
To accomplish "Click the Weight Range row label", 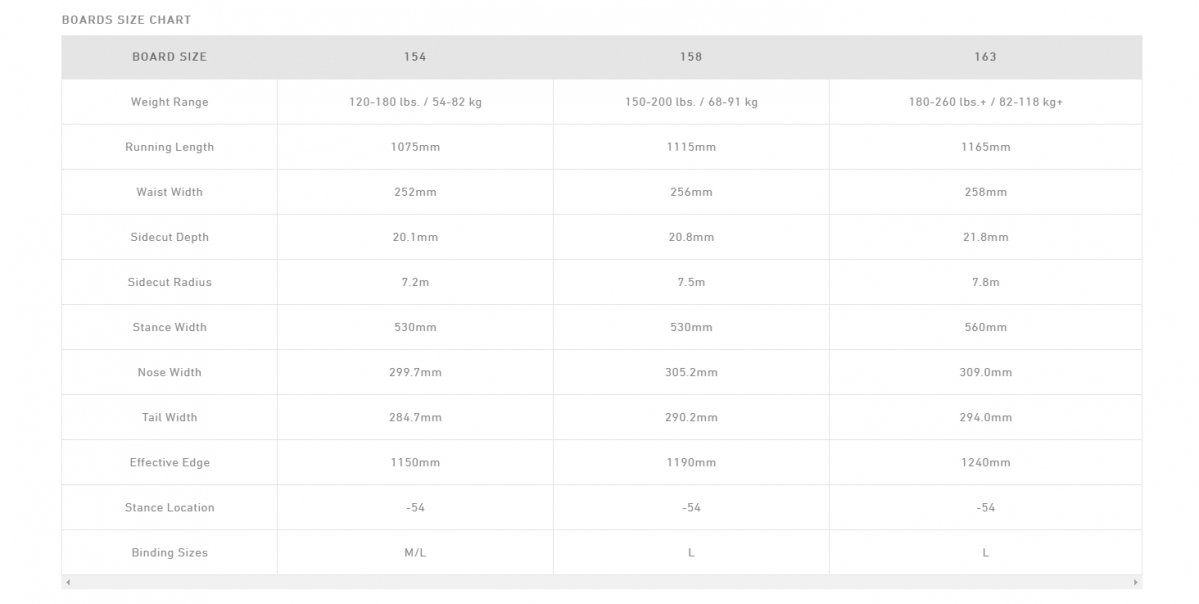I will [169, 102].
